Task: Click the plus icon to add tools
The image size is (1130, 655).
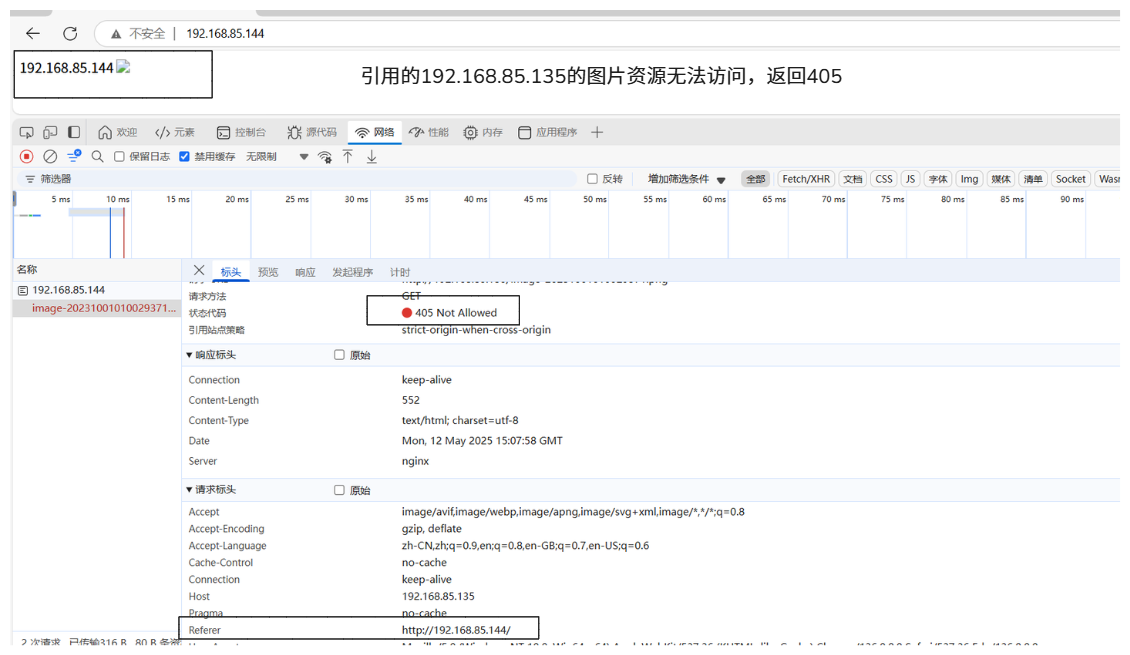Action: pyautogui.click(x=597, y=133)
